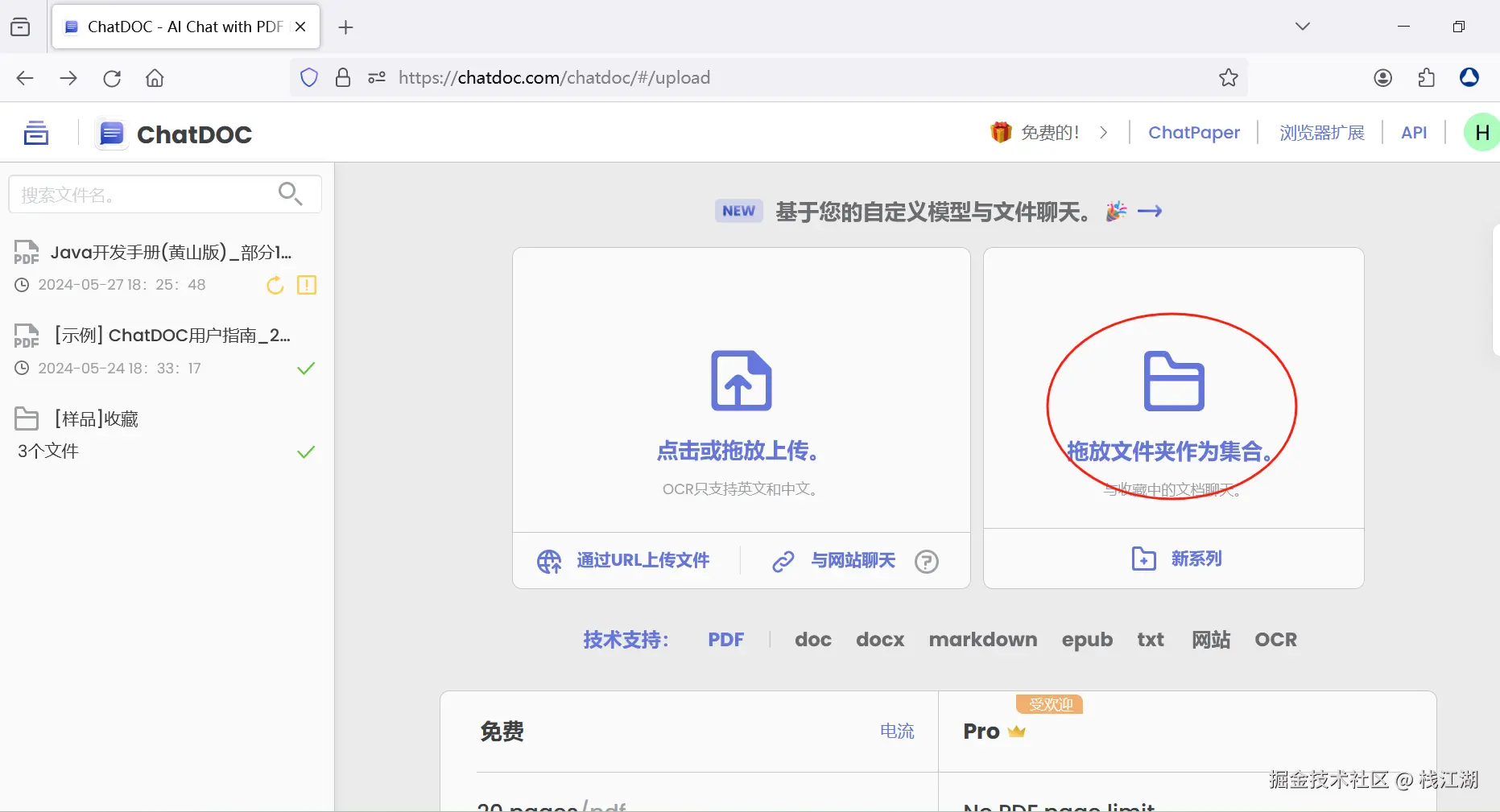Go back to the previous page

pyautogui.click(x=25, y=78)
